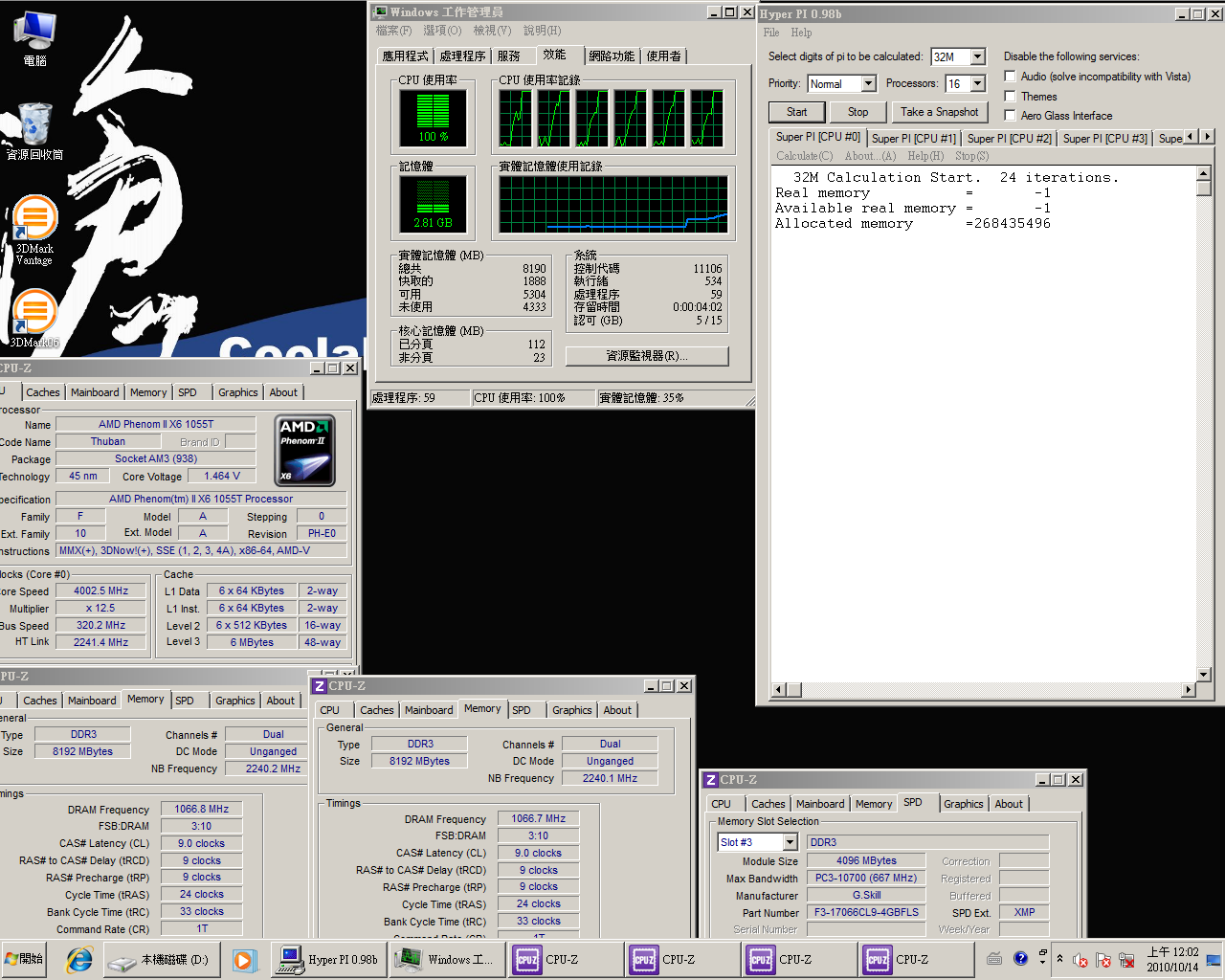Open the Mainboard tab in the Slot #3 CPU-Z window
Viewport: 1225px width, 980px height.
(x=820, y=804)
